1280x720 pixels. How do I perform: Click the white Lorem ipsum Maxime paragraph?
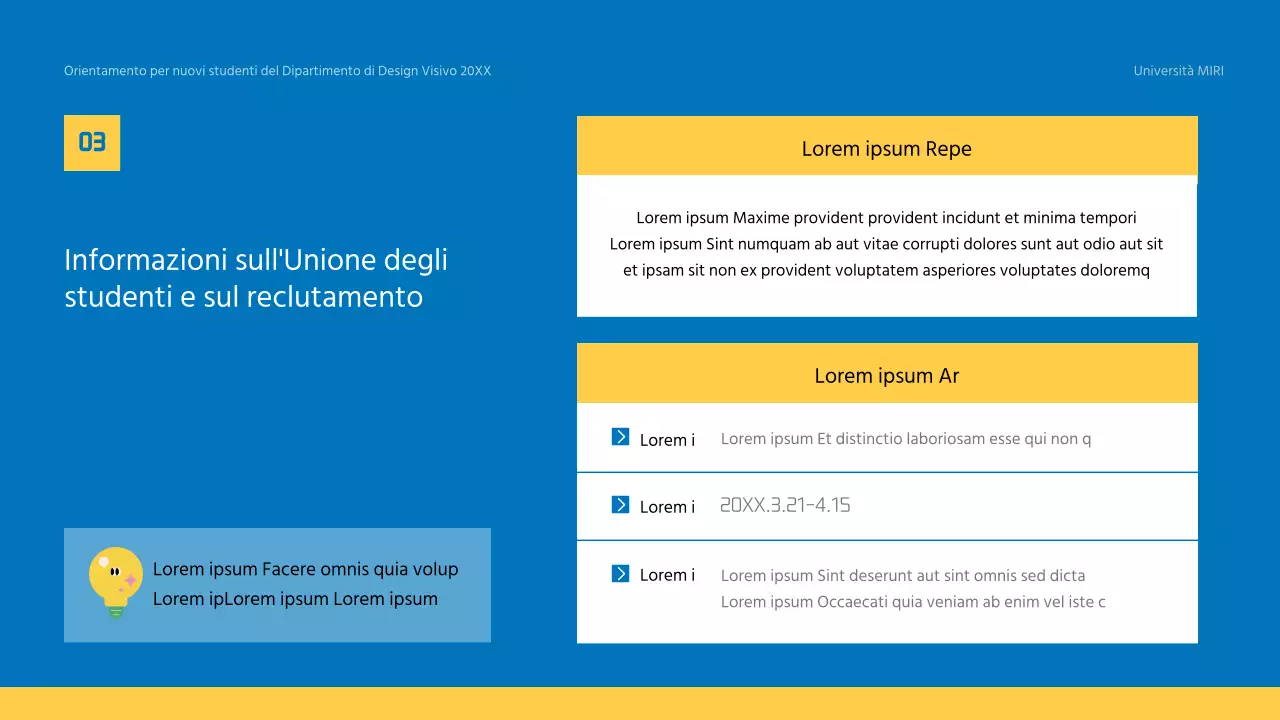[886, 243]
